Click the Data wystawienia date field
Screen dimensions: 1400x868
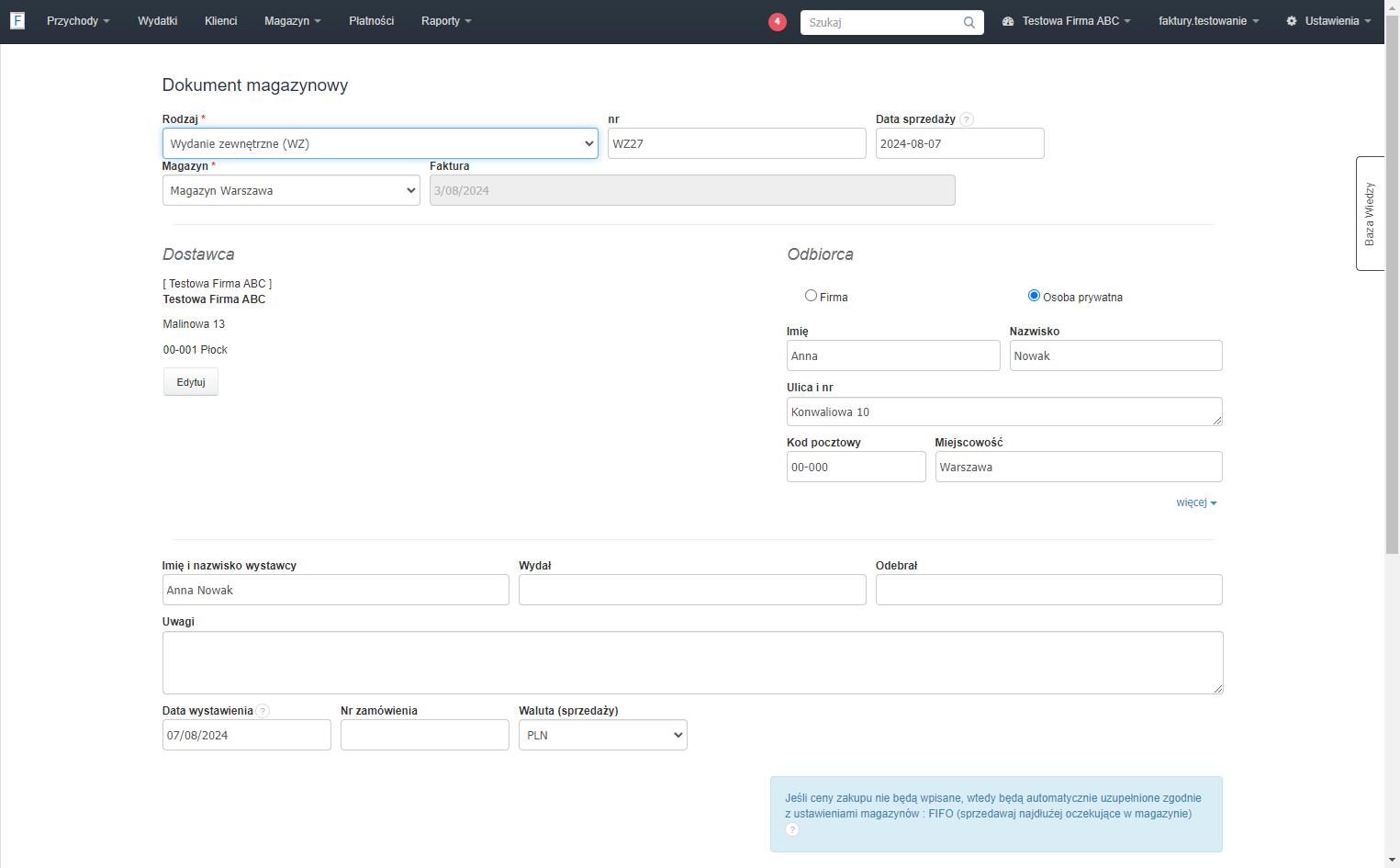[x=246, y=735]
